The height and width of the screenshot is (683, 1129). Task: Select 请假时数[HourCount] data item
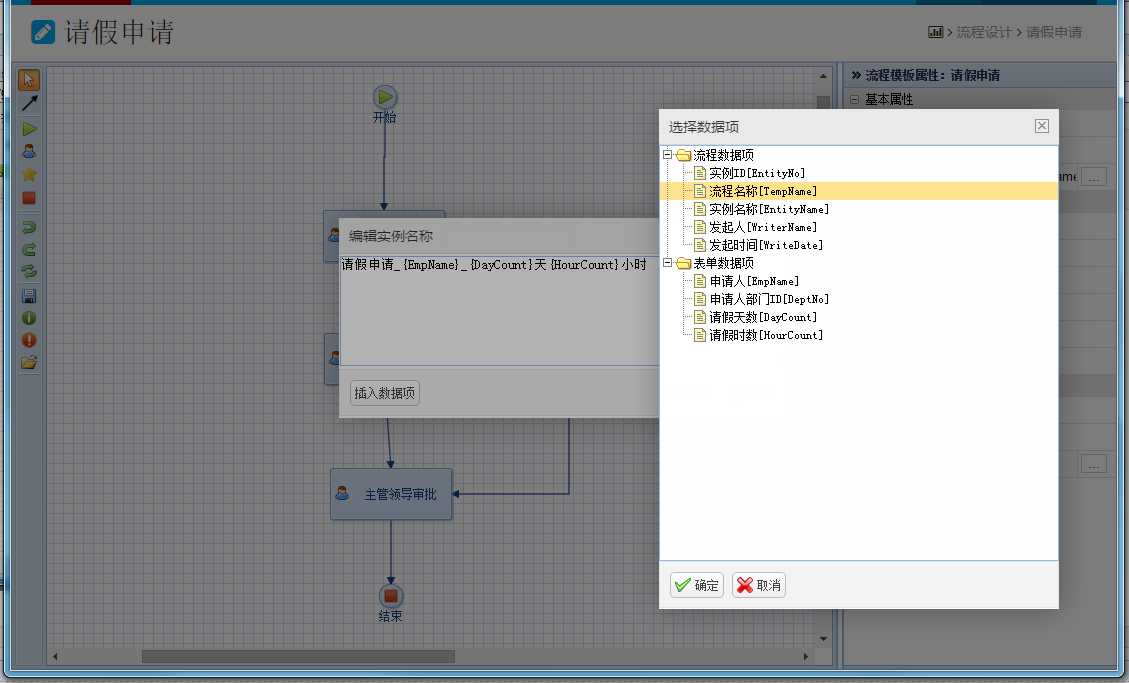click(766, 335)
